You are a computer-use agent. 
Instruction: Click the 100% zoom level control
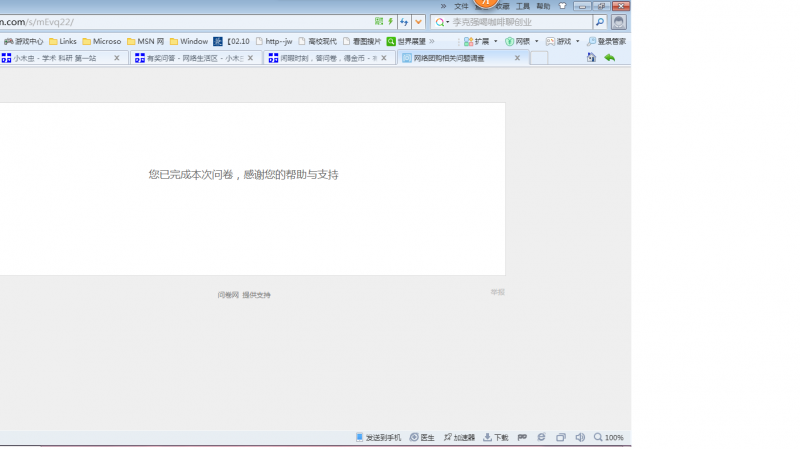(x=609, y=437)
